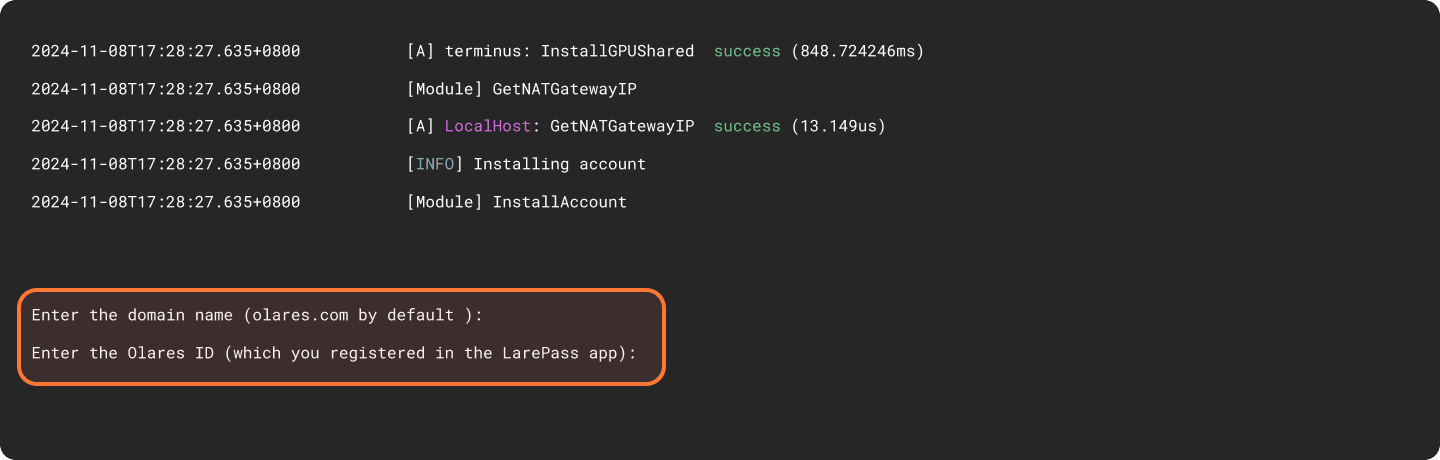Select the InstallGPUShared log entry
The height and width of the screenshot is (460, 1440).
click(617, 50)
